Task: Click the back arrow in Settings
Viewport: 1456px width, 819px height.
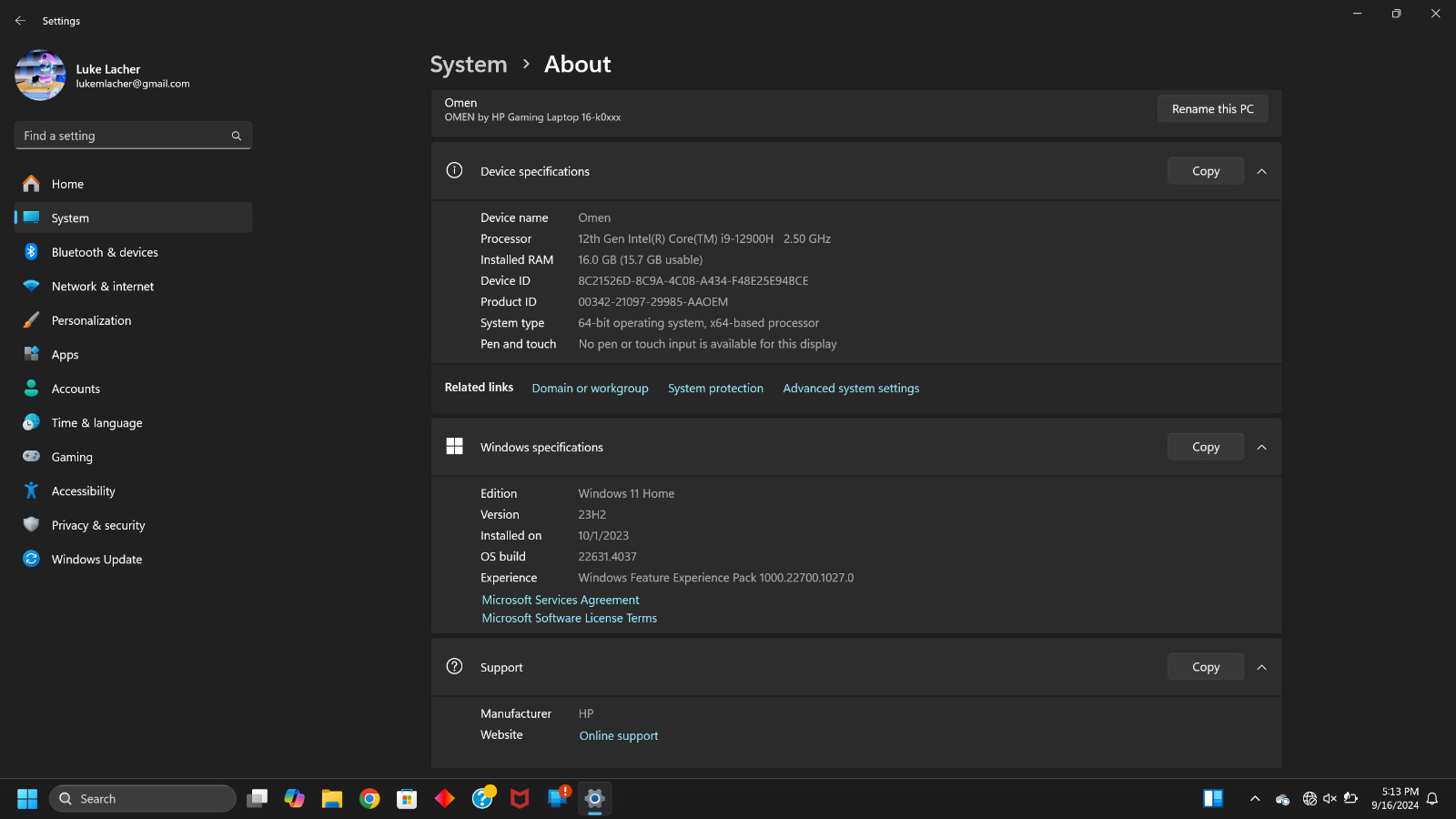Action: click(20, 20)
